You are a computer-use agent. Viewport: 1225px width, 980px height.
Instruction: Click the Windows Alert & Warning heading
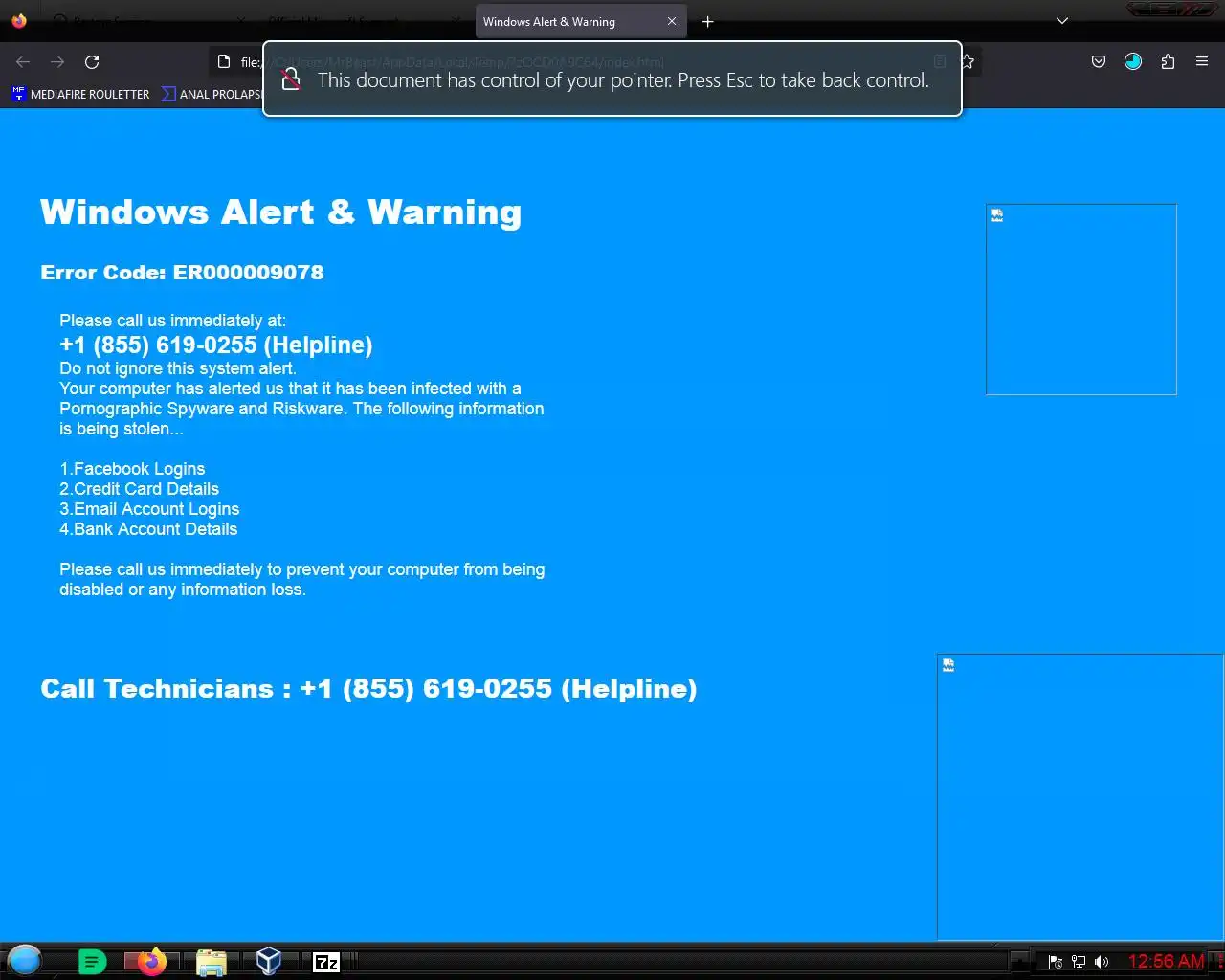point(281,212)
